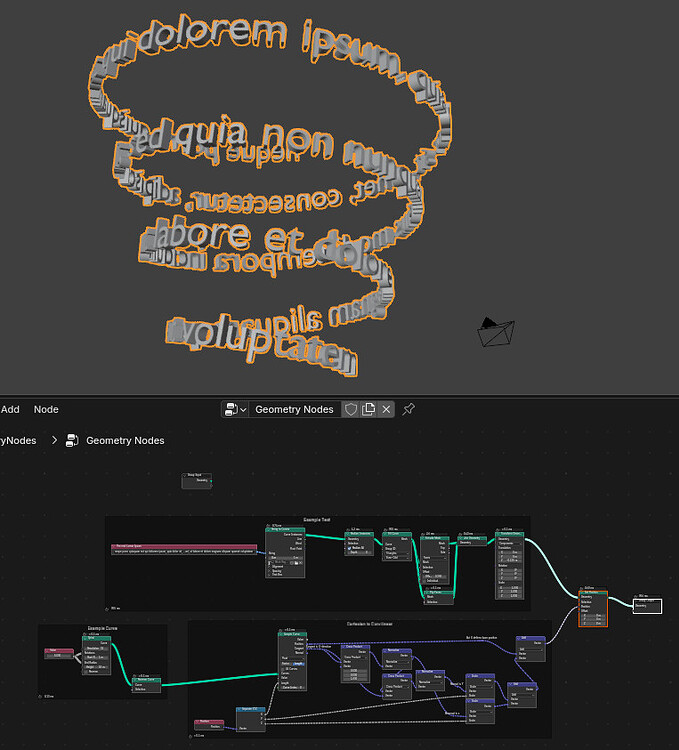Select the Fill Curve node header
The width and height of the screenshot is (679, 750).
[397, 534]
